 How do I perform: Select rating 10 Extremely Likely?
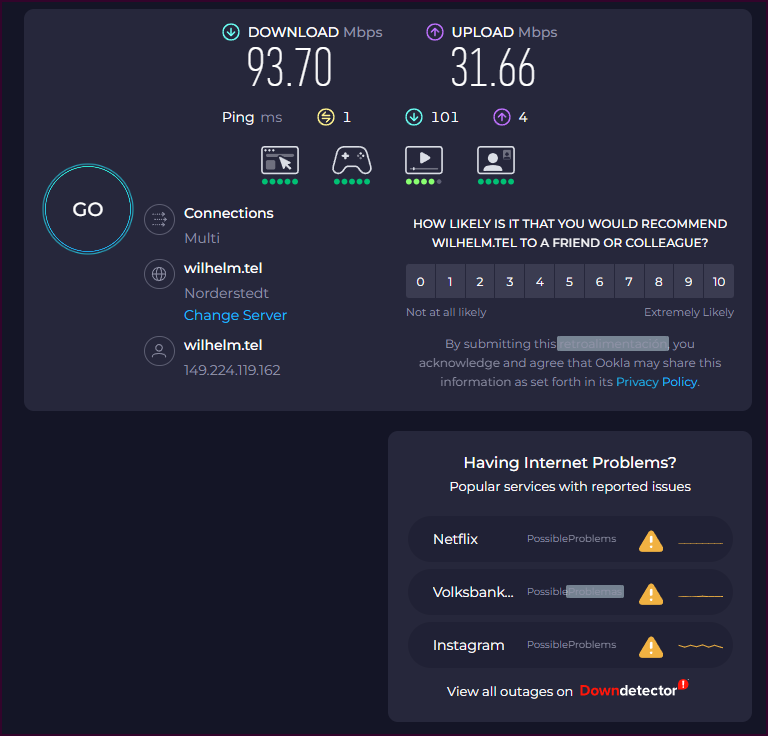point(719,281)
